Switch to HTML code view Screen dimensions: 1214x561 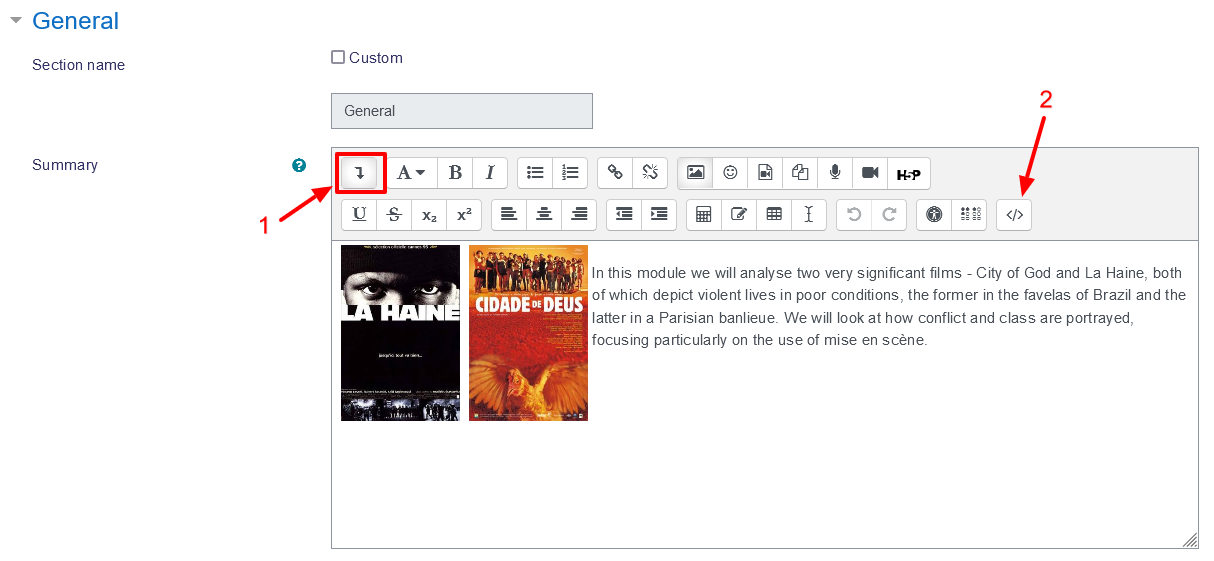[1014, 215]
